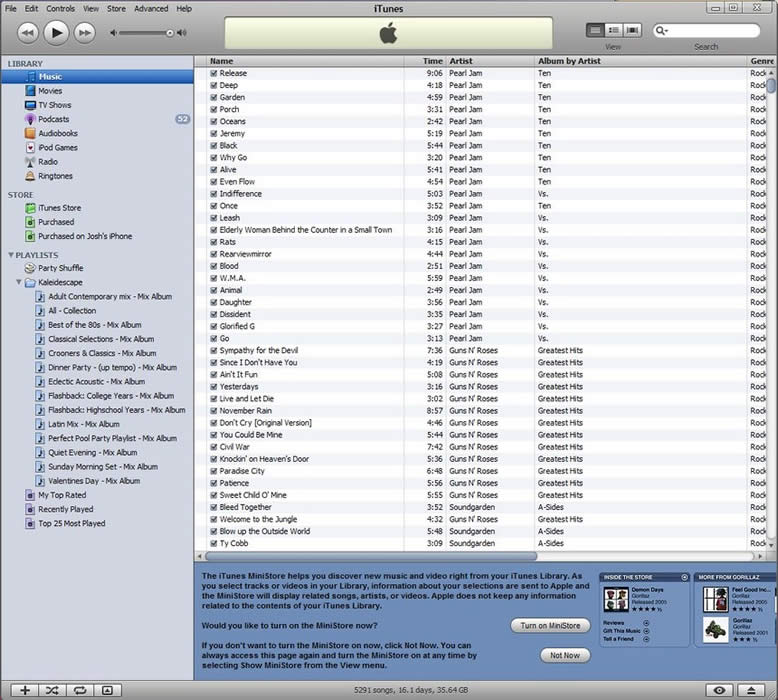The image size is (778, 700).
Task: Click Tell a Friend link arrow
Action: (646, 639)
